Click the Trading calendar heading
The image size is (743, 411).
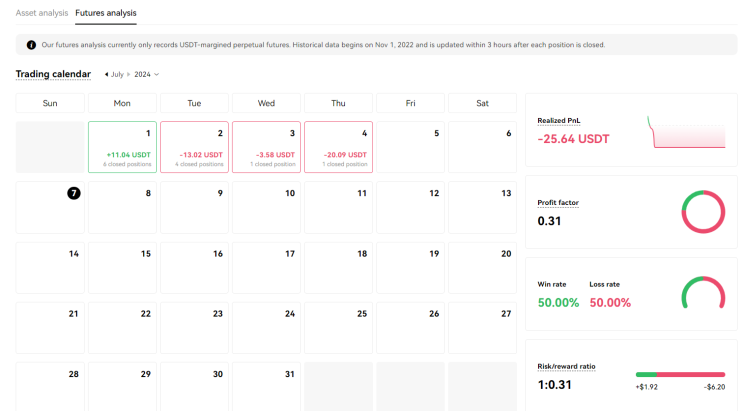[x=53, y=74]
